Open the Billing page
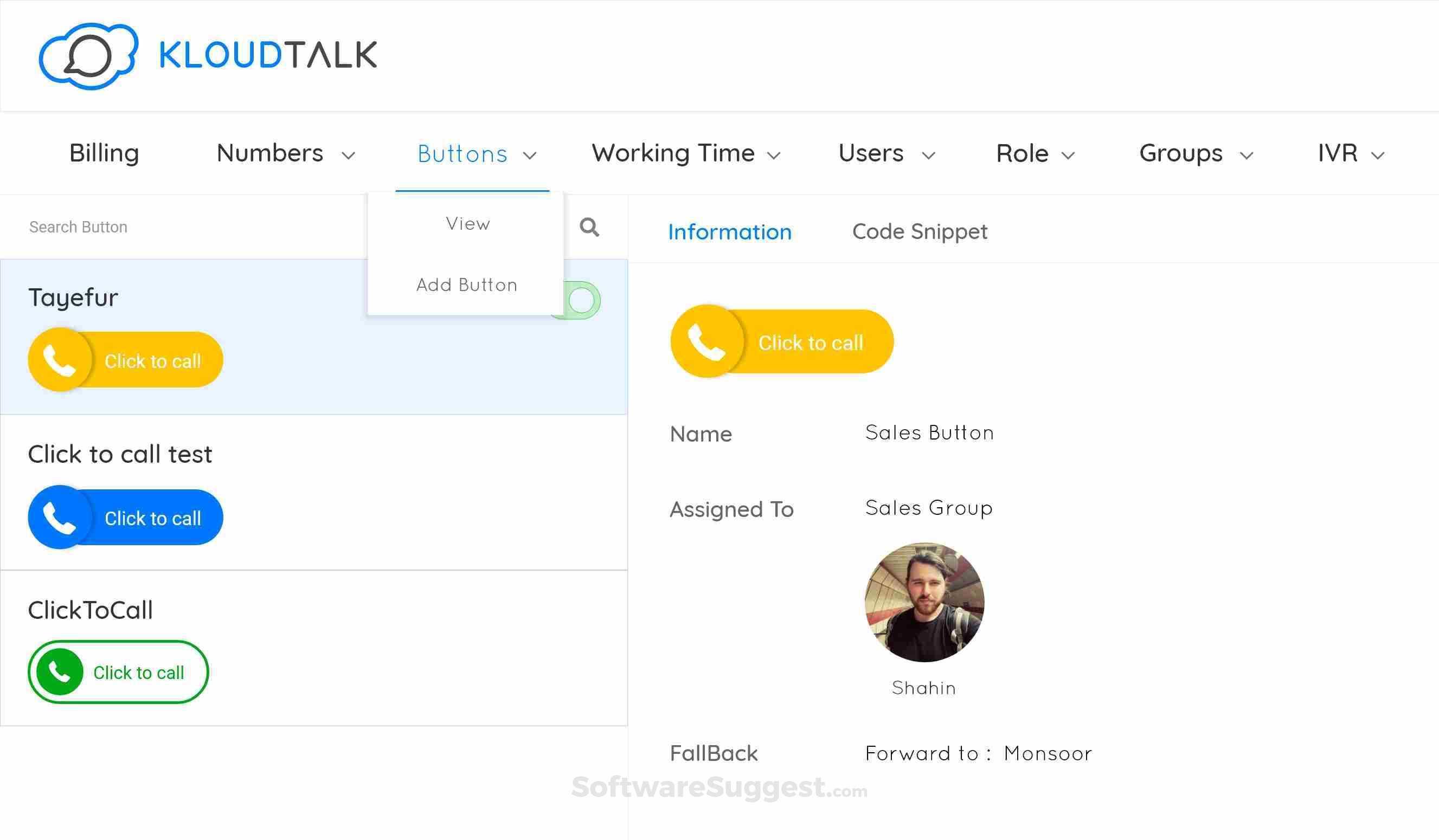The image size is (1439, 840). (104, 153)
